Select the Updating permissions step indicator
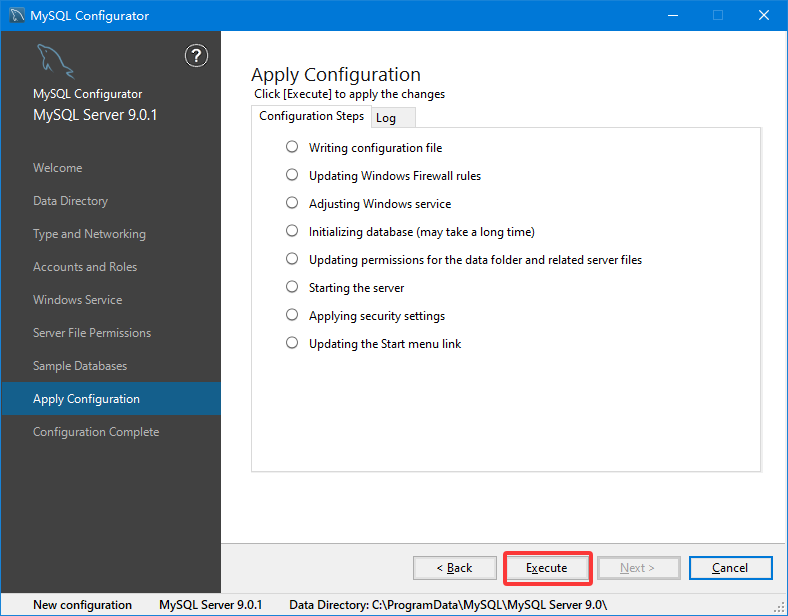This screenshot has height=616, width=788. (x=292, y=259)
